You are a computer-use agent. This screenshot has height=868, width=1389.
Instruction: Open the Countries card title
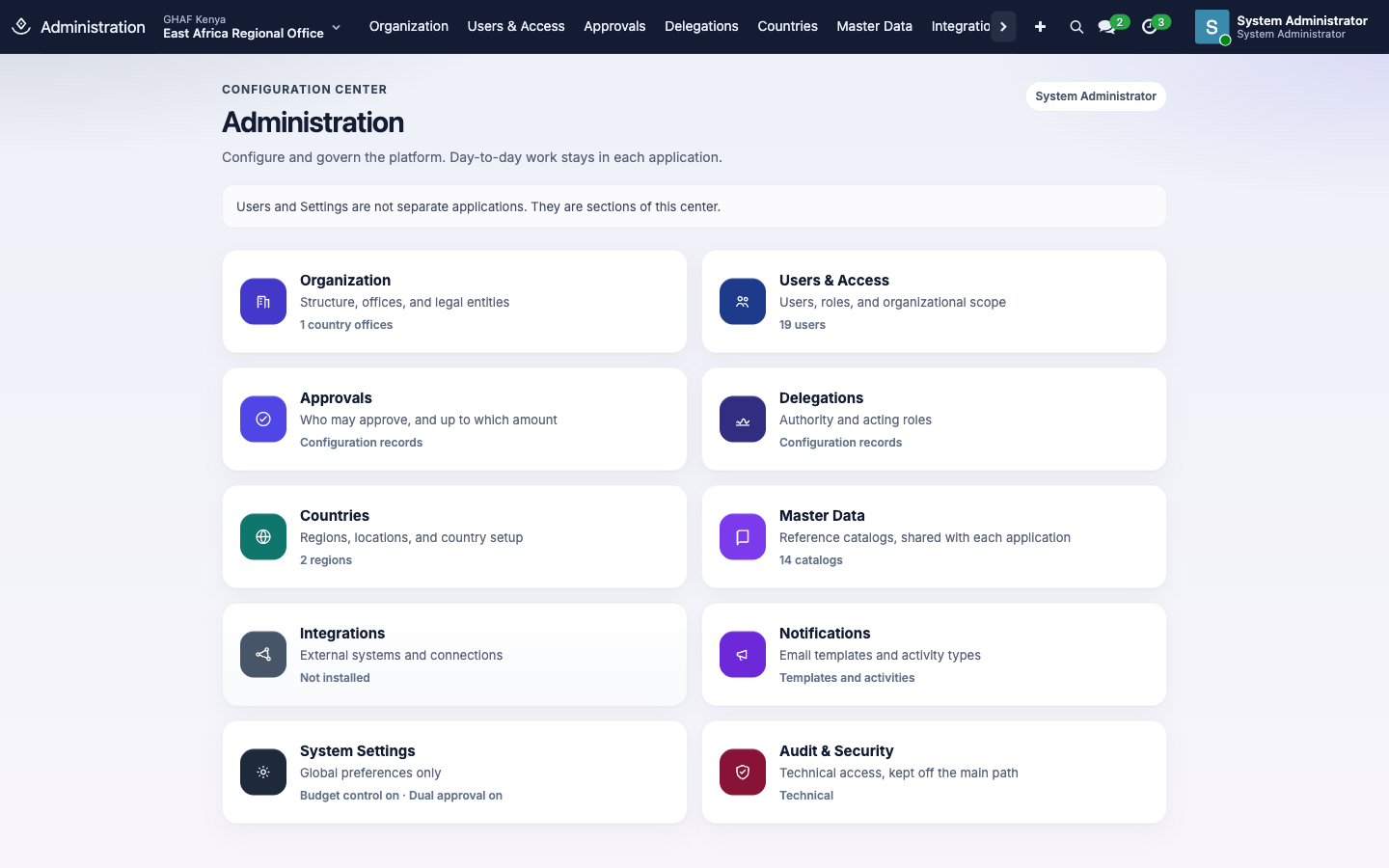point(335,516)
